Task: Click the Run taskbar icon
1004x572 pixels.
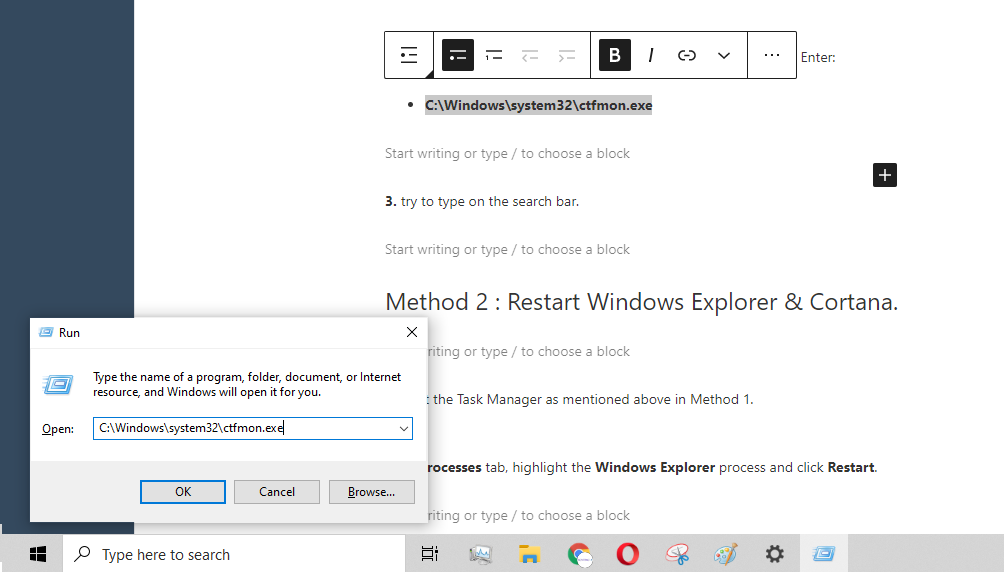Action: click(x=823, y=554)
